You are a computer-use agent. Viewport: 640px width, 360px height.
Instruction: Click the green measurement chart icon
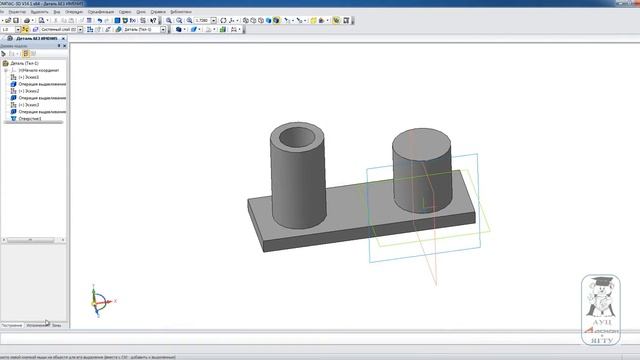(222, 29)
